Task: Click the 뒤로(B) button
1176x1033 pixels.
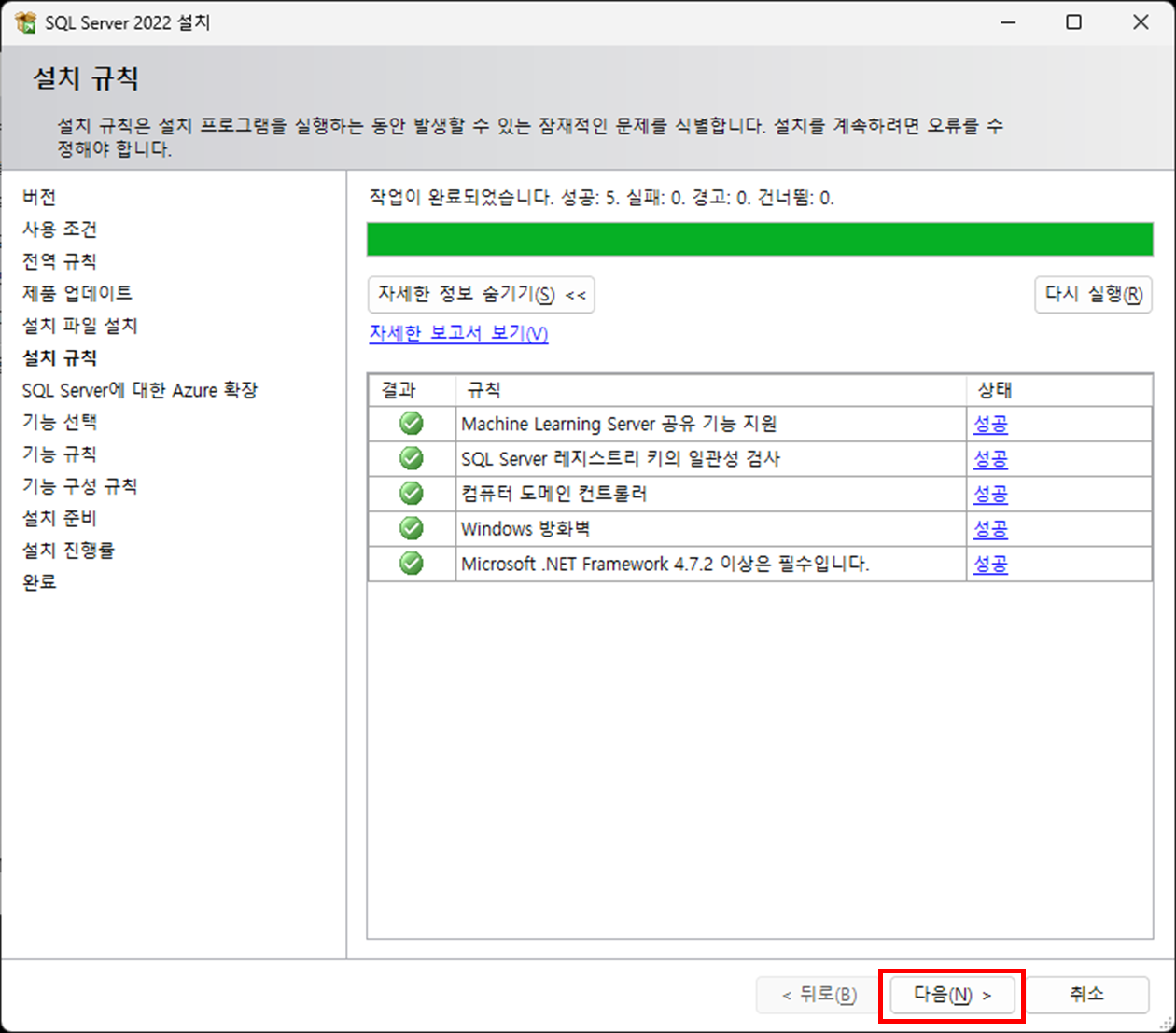Action: [x=819, y=995]
